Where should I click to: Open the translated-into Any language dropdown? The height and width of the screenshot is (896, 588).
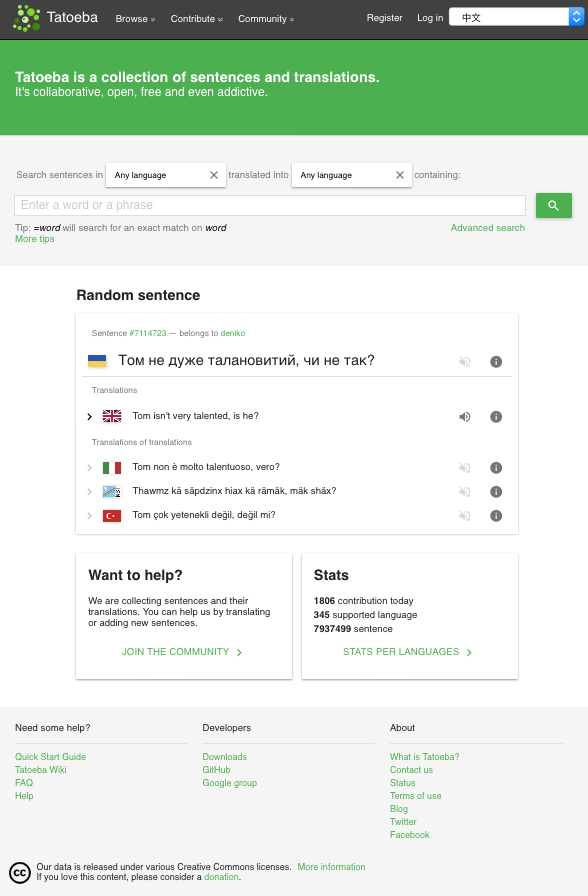coord(352,175)
